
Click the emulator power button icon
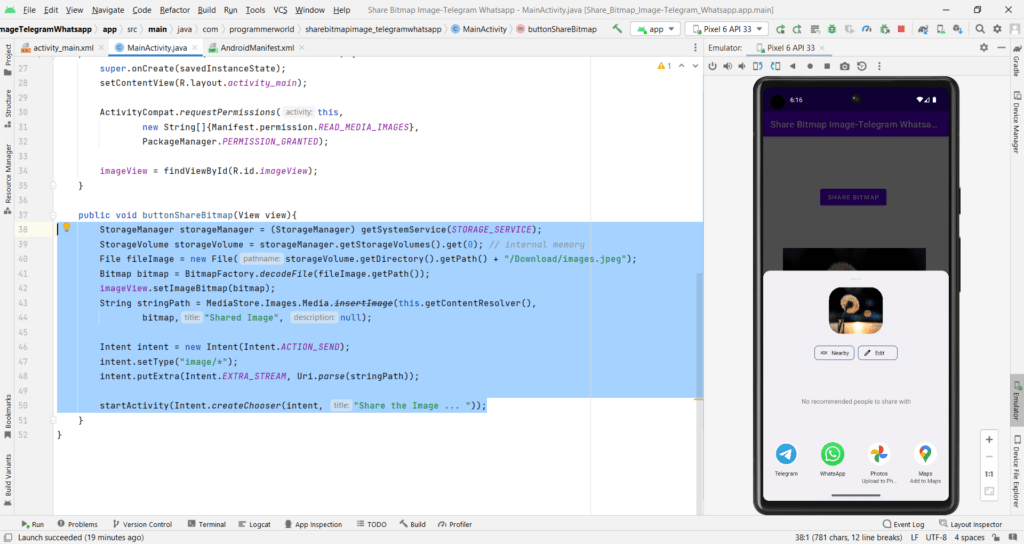pyautogui.click(x=712, y=67)
